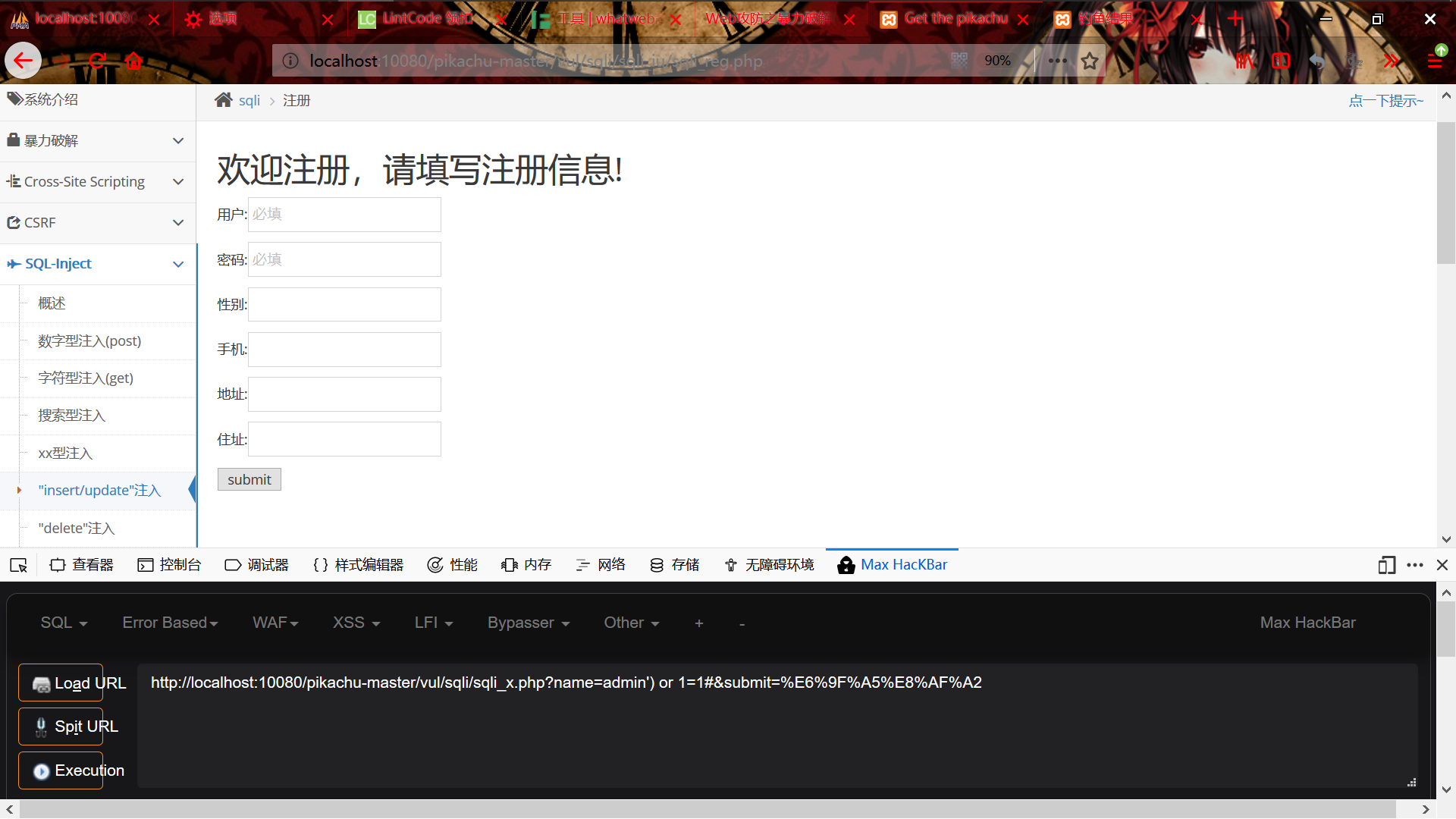The width and height of the screenshot is (1456, 819).
Task: Open the devtools three-dot options menu
Action: pos(1414,565)
